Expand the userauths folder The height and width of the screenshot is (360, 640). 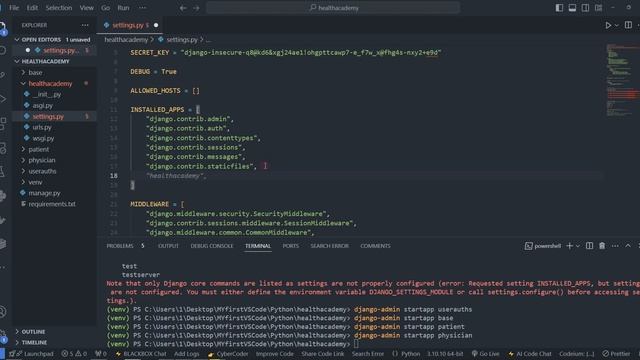pos(42,171)
